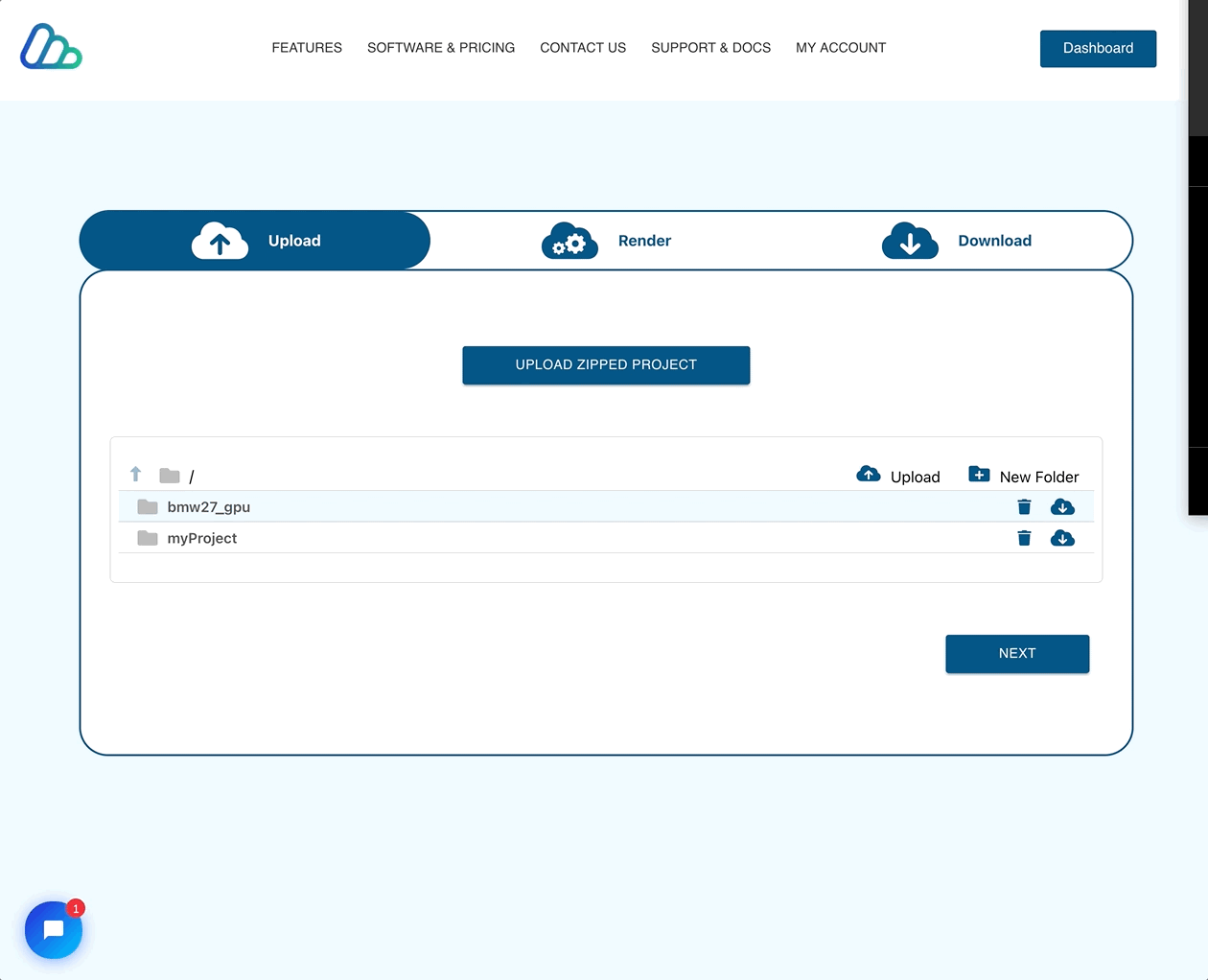Open the chat support bubble
Image resolution: width=1208 pixels, height=980 pixels.
54,929
